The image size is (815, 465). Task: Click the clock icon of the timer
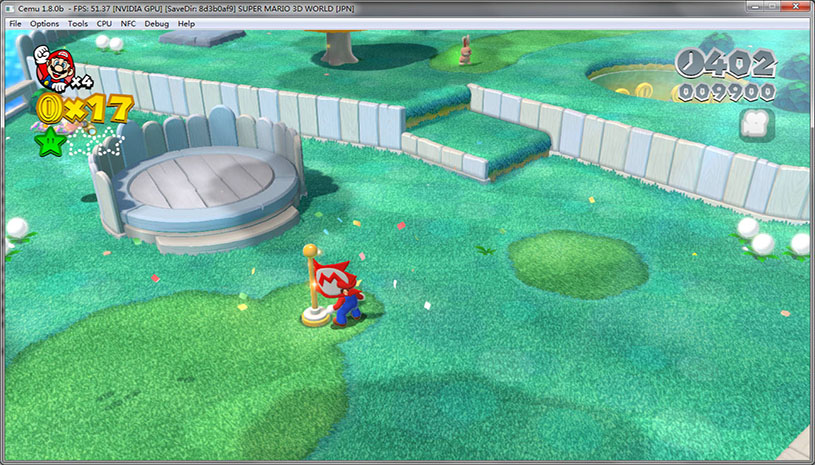689,64
